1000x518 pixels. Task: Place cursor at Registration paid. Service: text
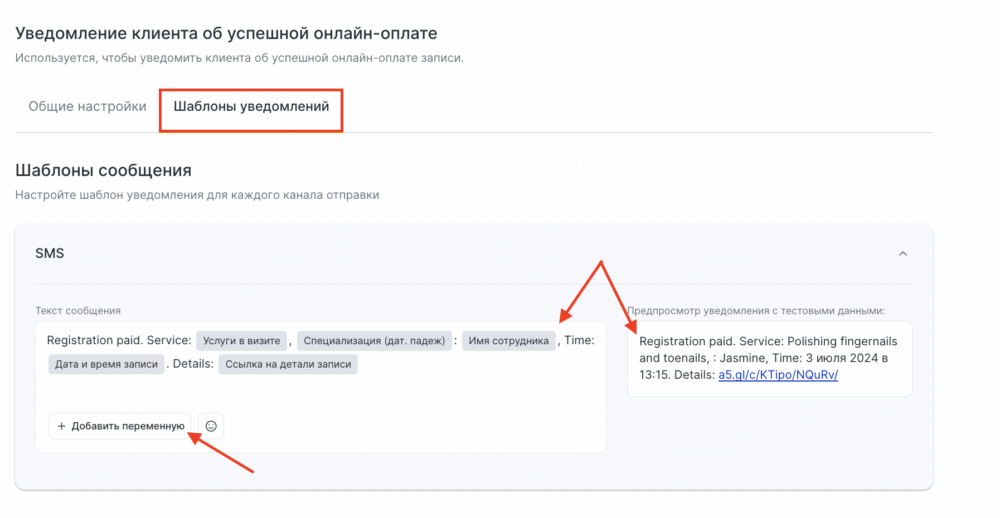pos(119,341)
